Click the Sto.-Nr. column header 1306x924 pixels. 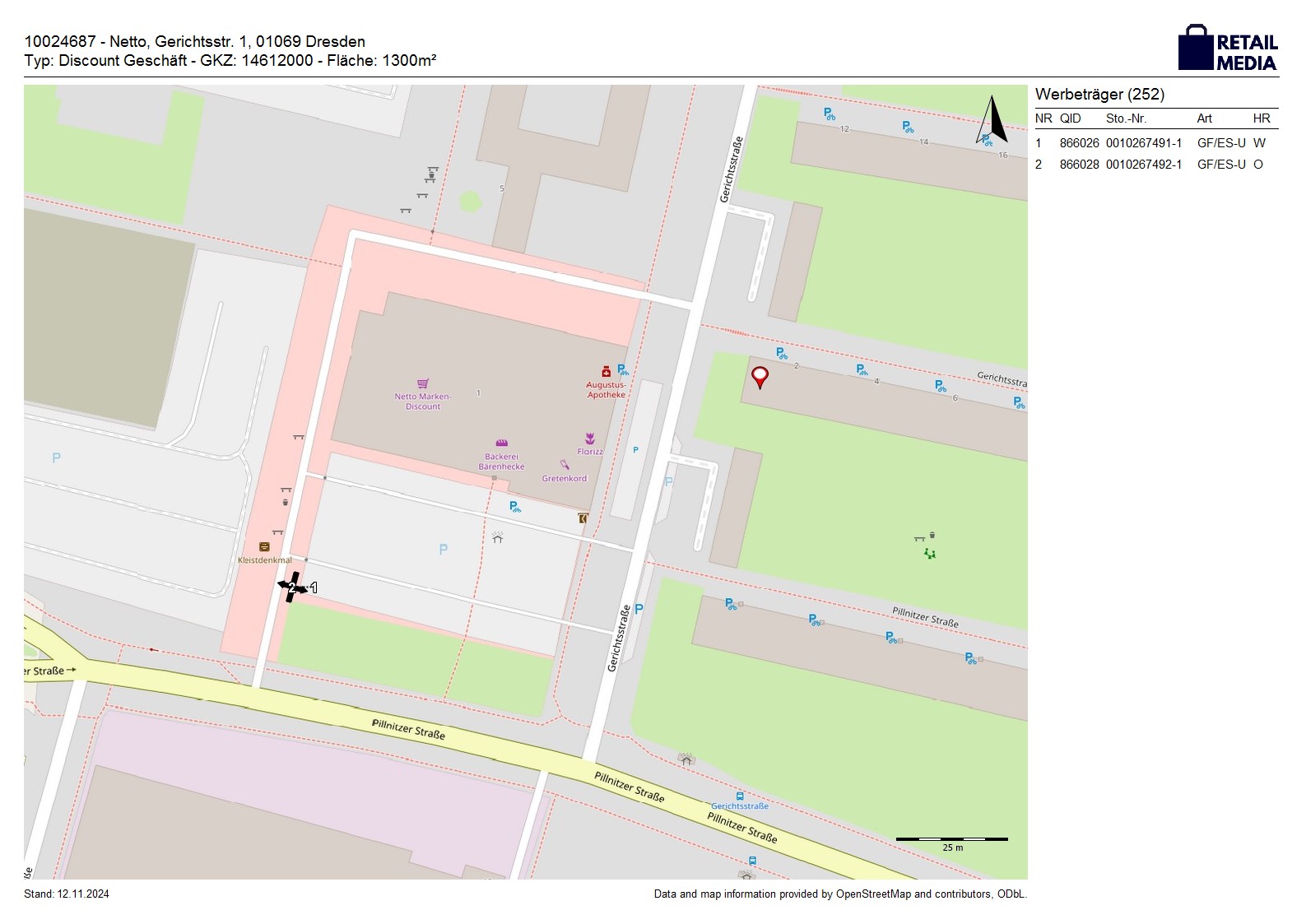tap(1126, 118)
